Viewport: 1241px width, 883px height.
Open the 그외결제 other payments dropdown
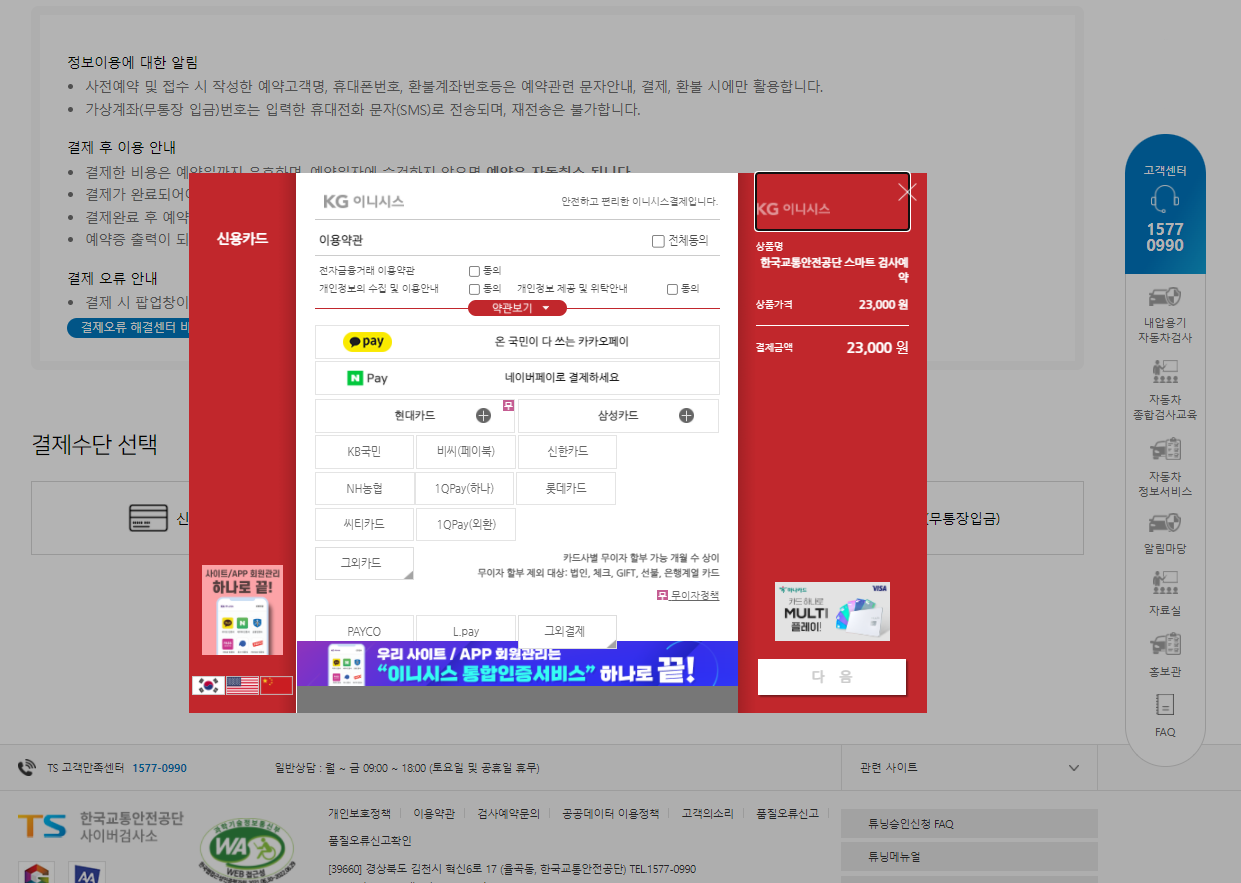[x=567, y=631]
